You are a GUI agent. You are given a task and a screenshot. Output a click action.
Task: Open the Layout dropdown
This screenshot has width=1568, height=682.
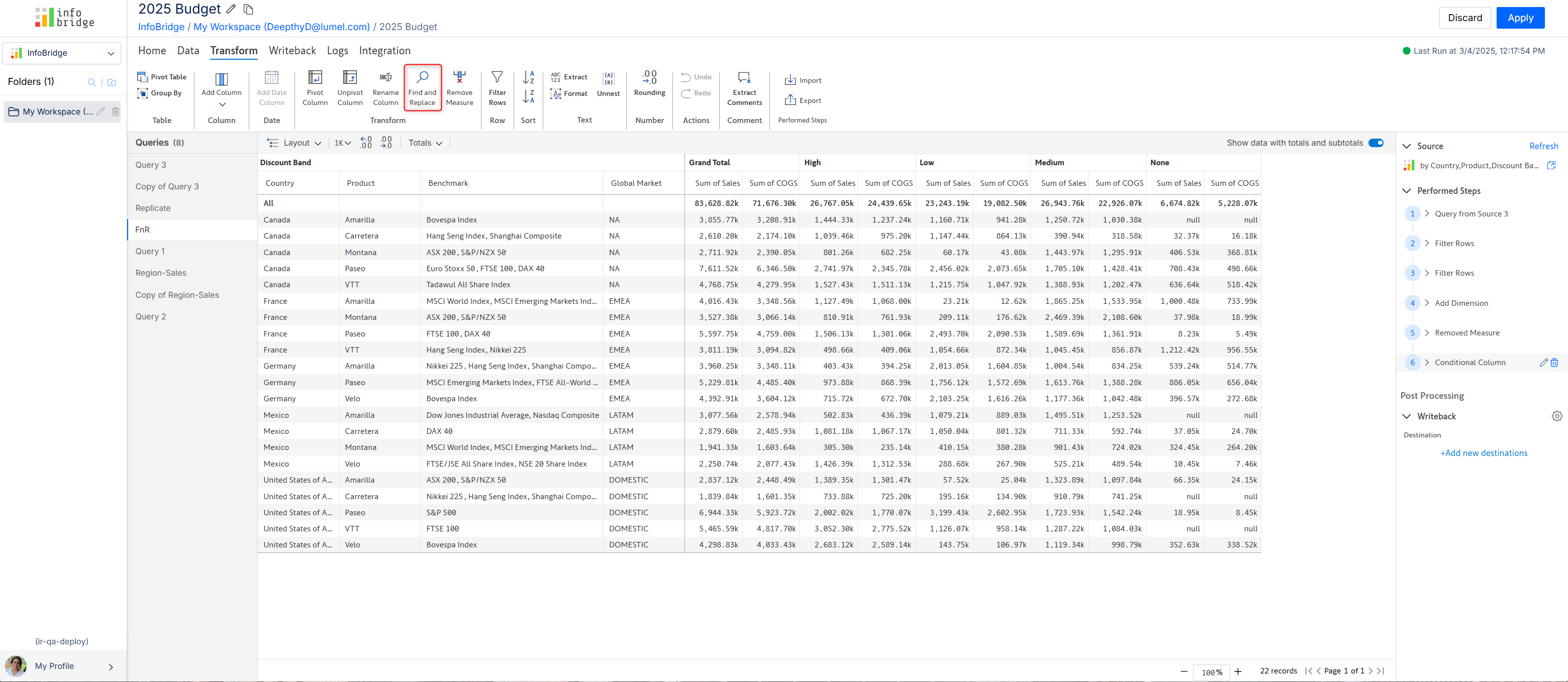tap(295, 143)
